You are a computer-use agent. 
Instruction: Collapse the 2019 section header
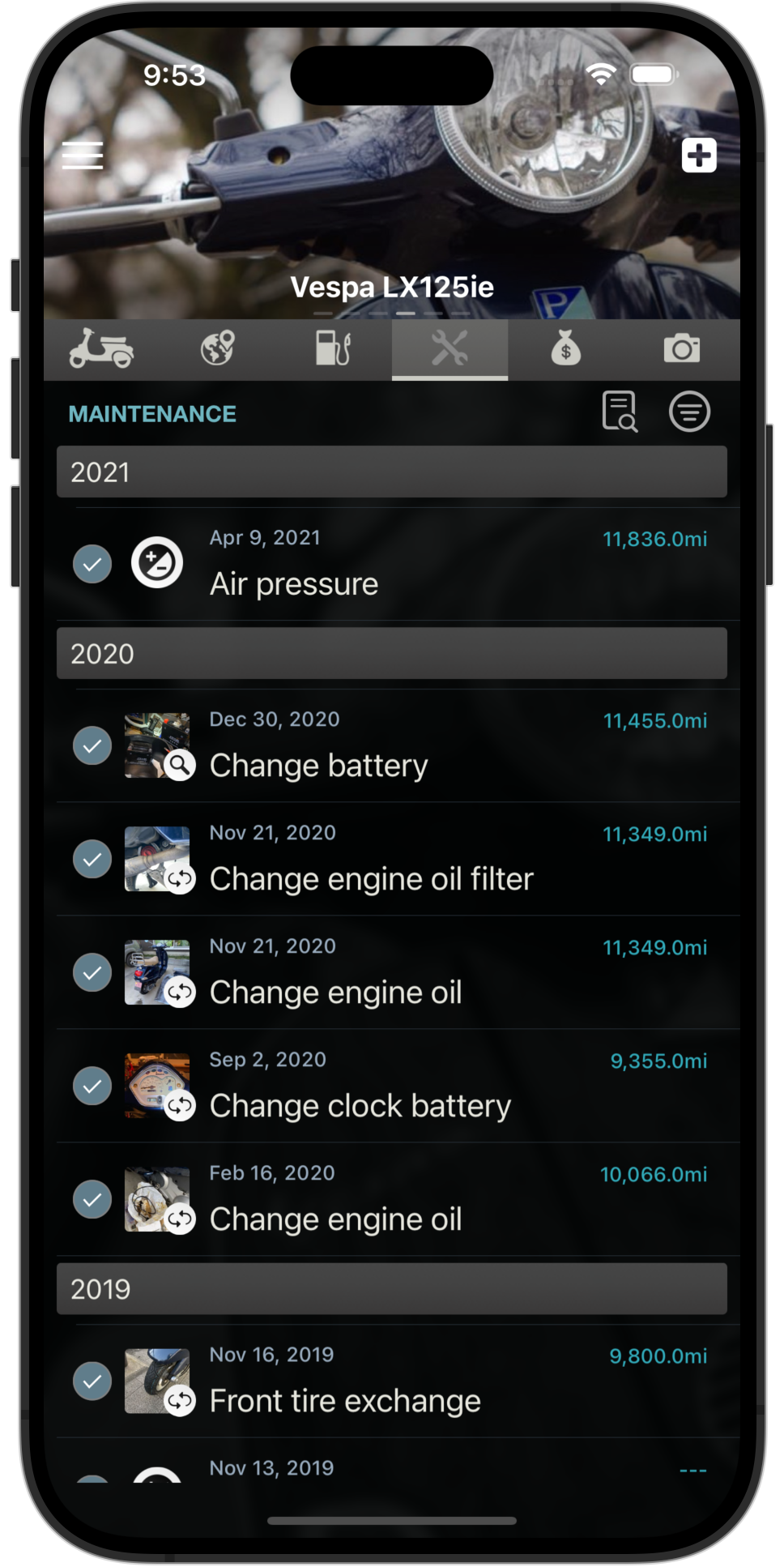[x=391, y=1289]
